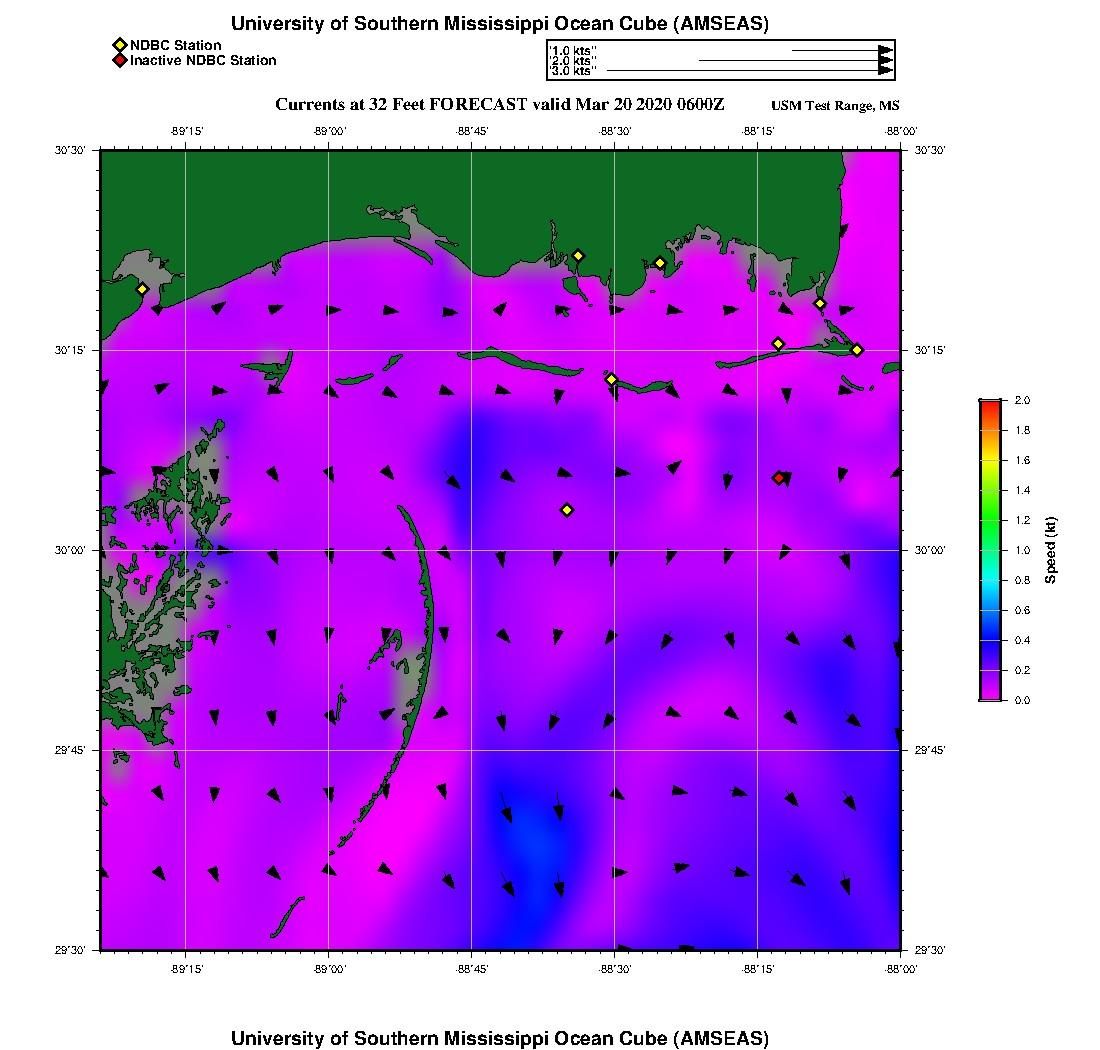Click the magenta bottom of the speed color bar
1100x1050 pixels.
990,694
